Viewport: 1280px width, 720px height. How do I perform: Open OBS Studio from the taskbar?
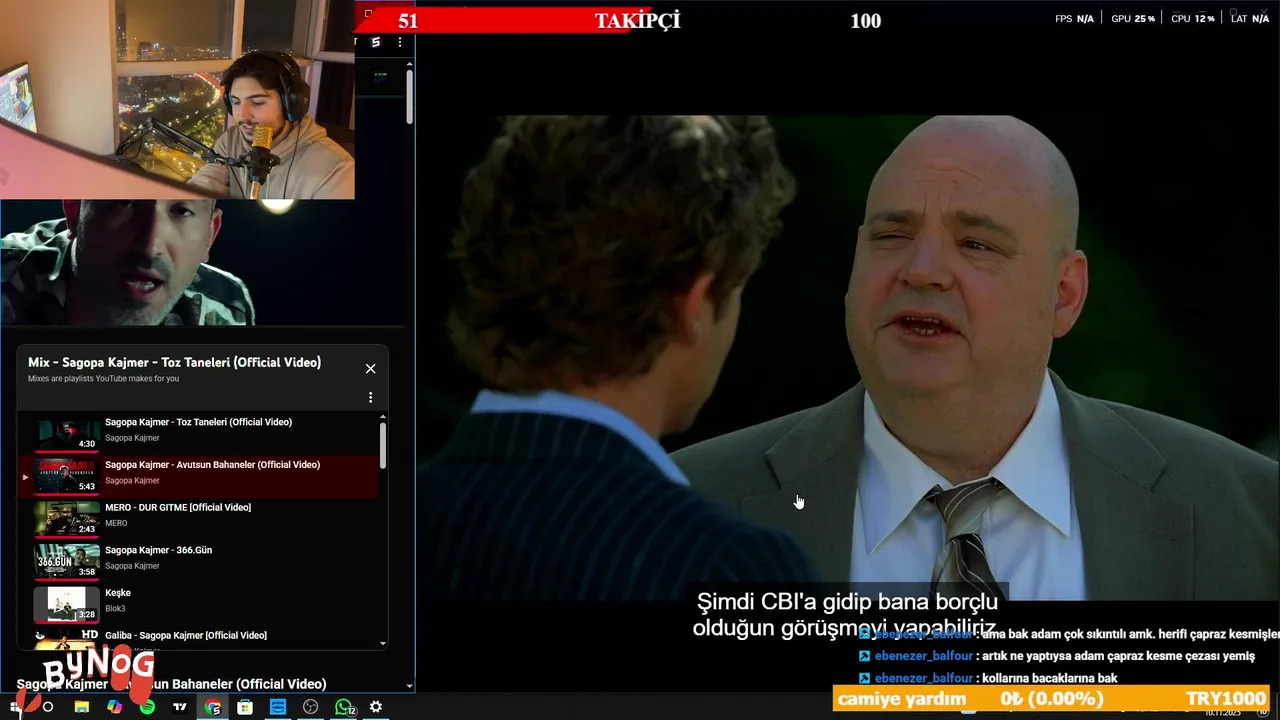pos(311,707)
